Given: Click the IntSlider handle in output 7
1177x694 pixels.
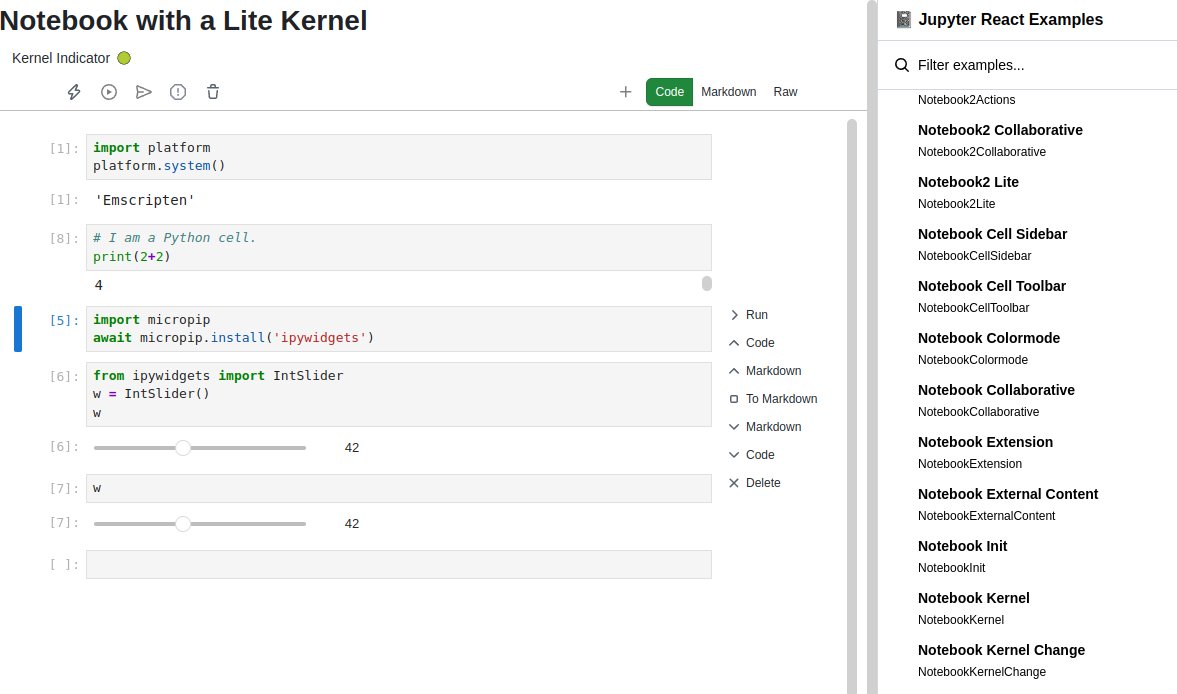Looking at the screenshot, I should click(183, 524).
